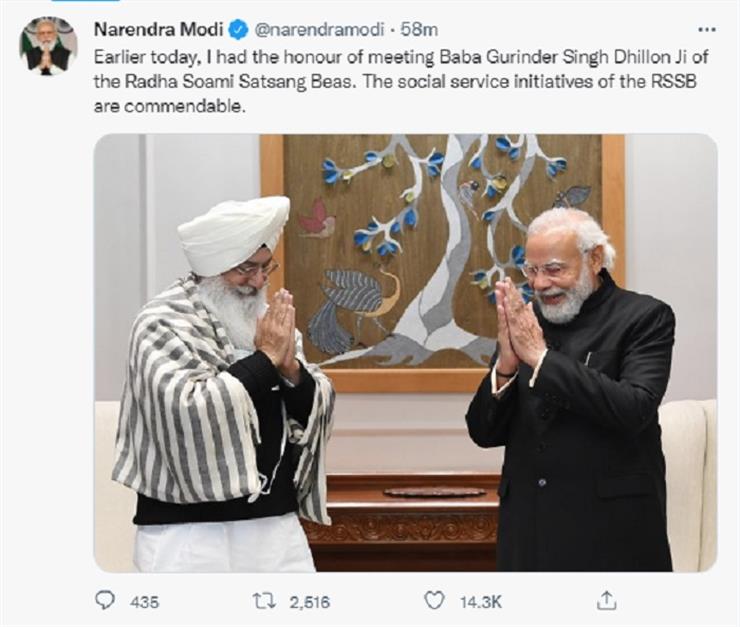The width and height of the screenshot is (740, 627).
Task: Click the reply speech bubble icon
Action: 105,601
